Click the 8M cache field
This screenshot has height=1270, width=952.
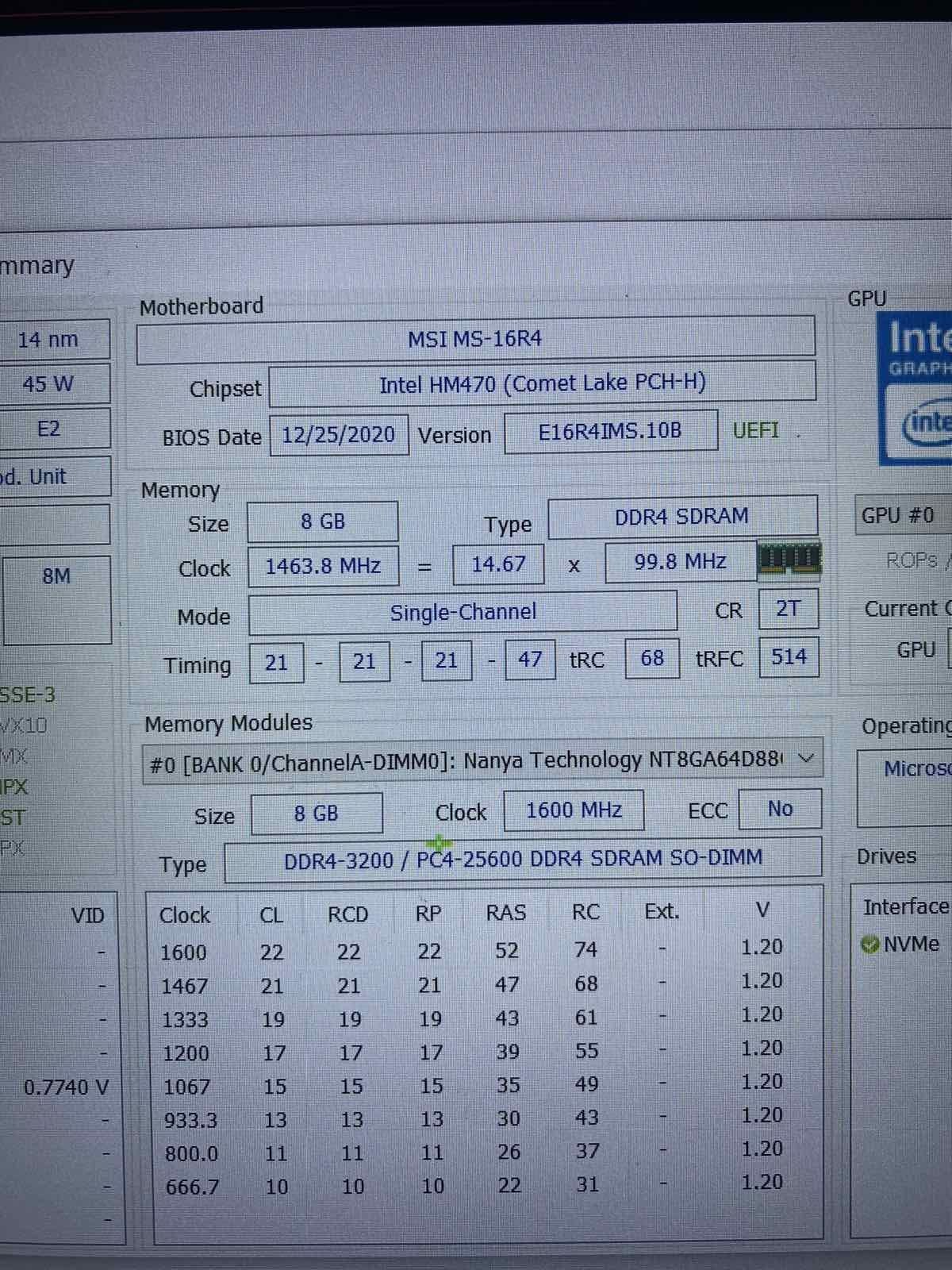(x=57, y=600)
